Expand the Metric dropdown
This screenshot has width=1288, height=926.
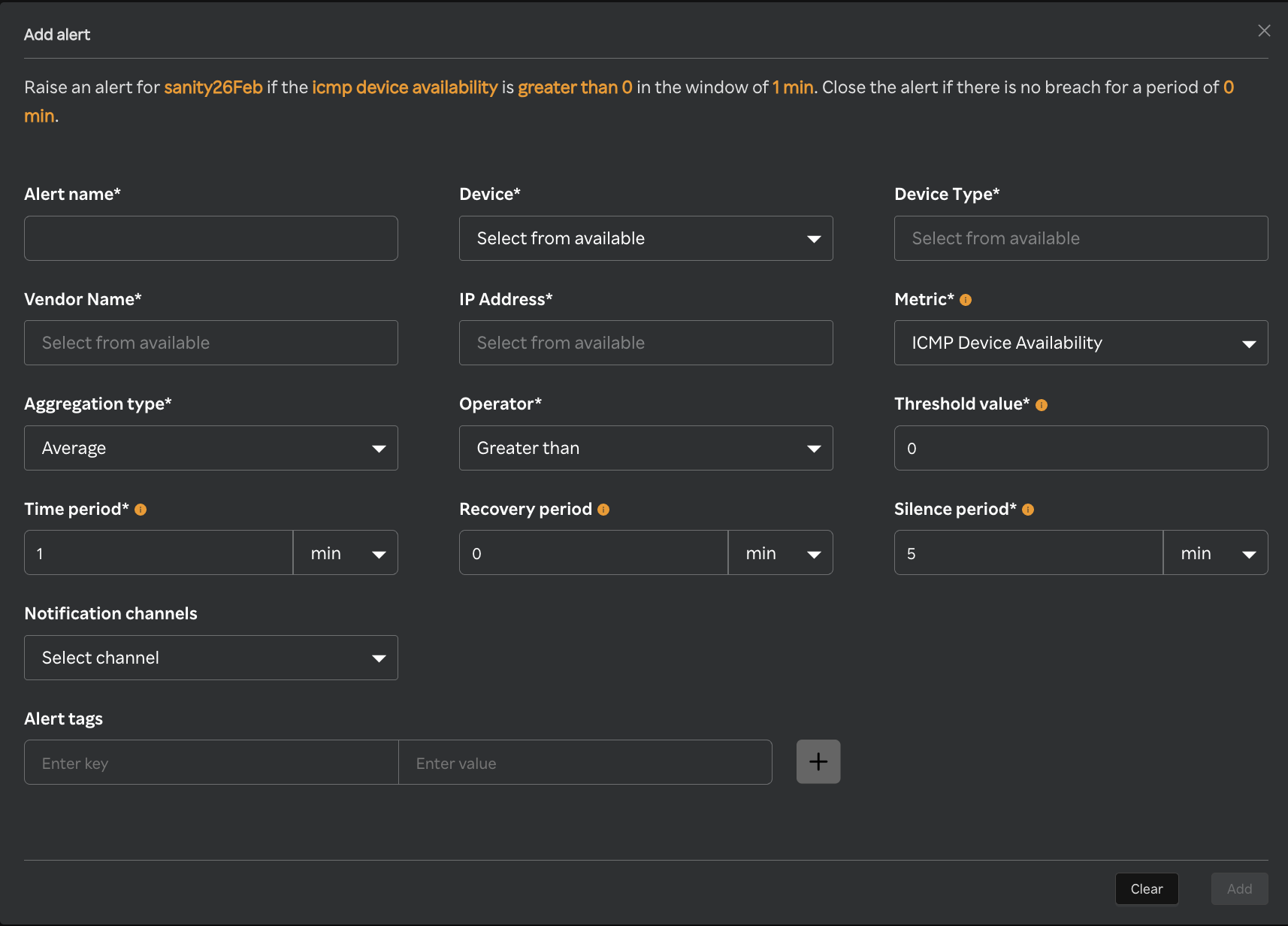1081,343
